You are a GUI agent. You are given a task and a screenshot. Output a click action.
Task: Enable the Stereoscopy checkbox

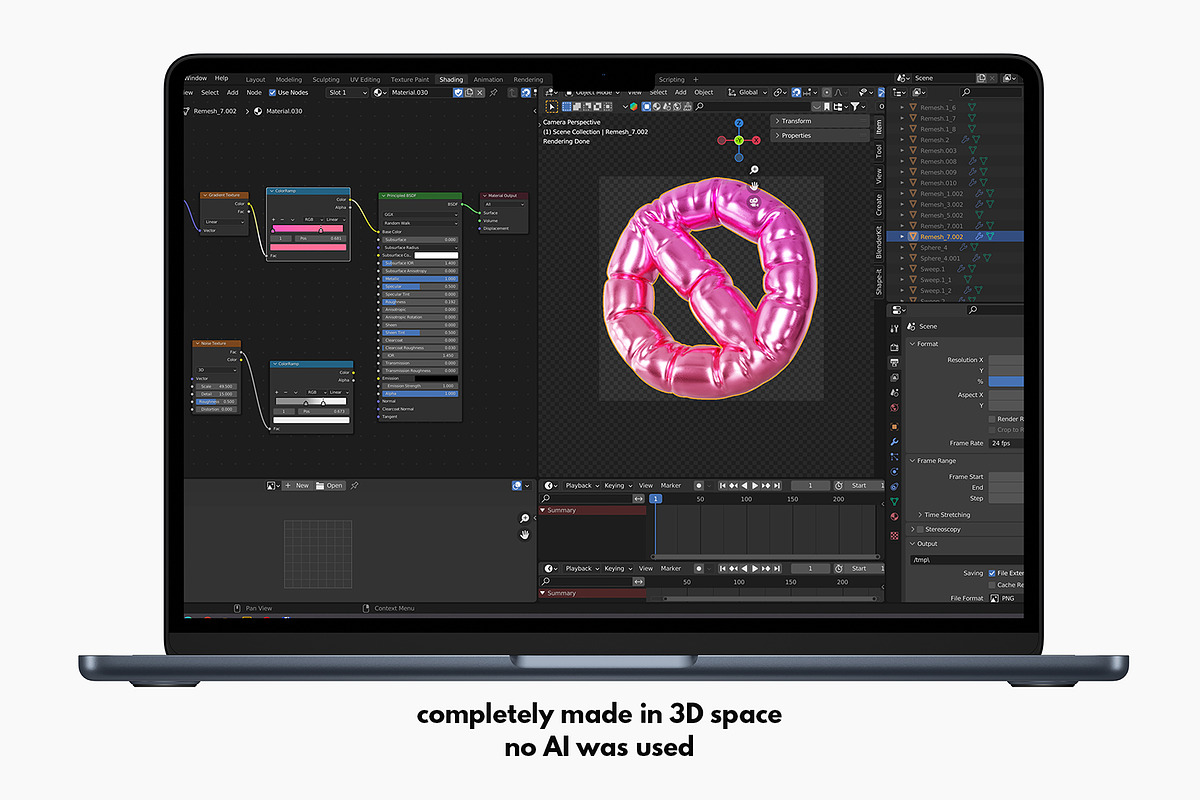pos(920,529)
